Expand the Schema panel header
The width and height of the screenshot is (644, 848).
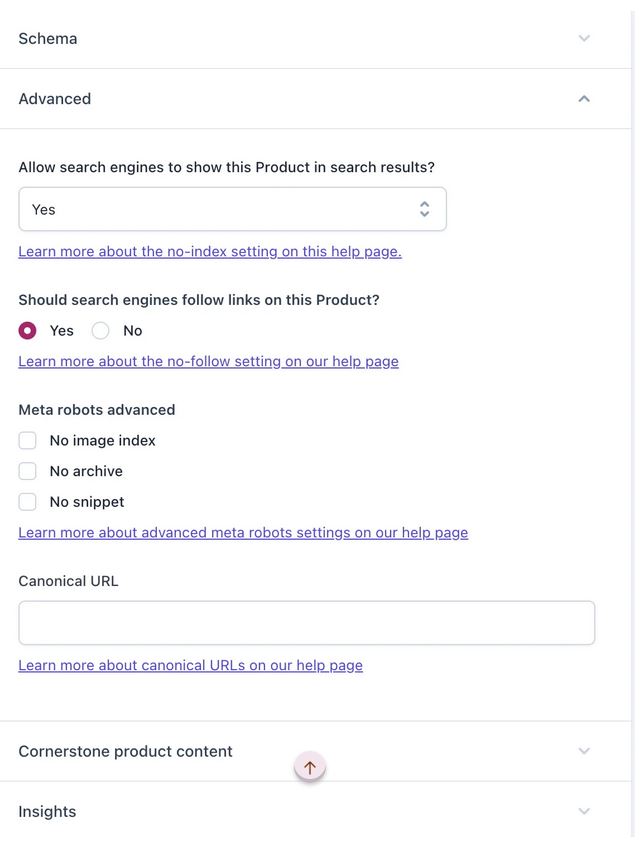click(x=315, y=38)
